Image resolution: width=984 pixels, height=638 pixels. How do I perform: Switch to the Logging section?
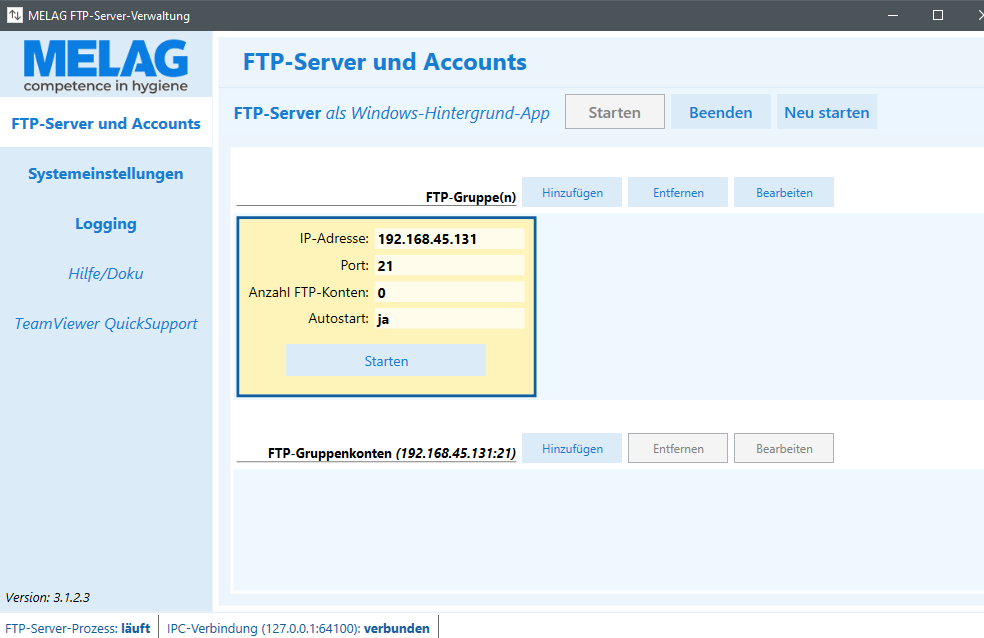[x=106, y=224]
